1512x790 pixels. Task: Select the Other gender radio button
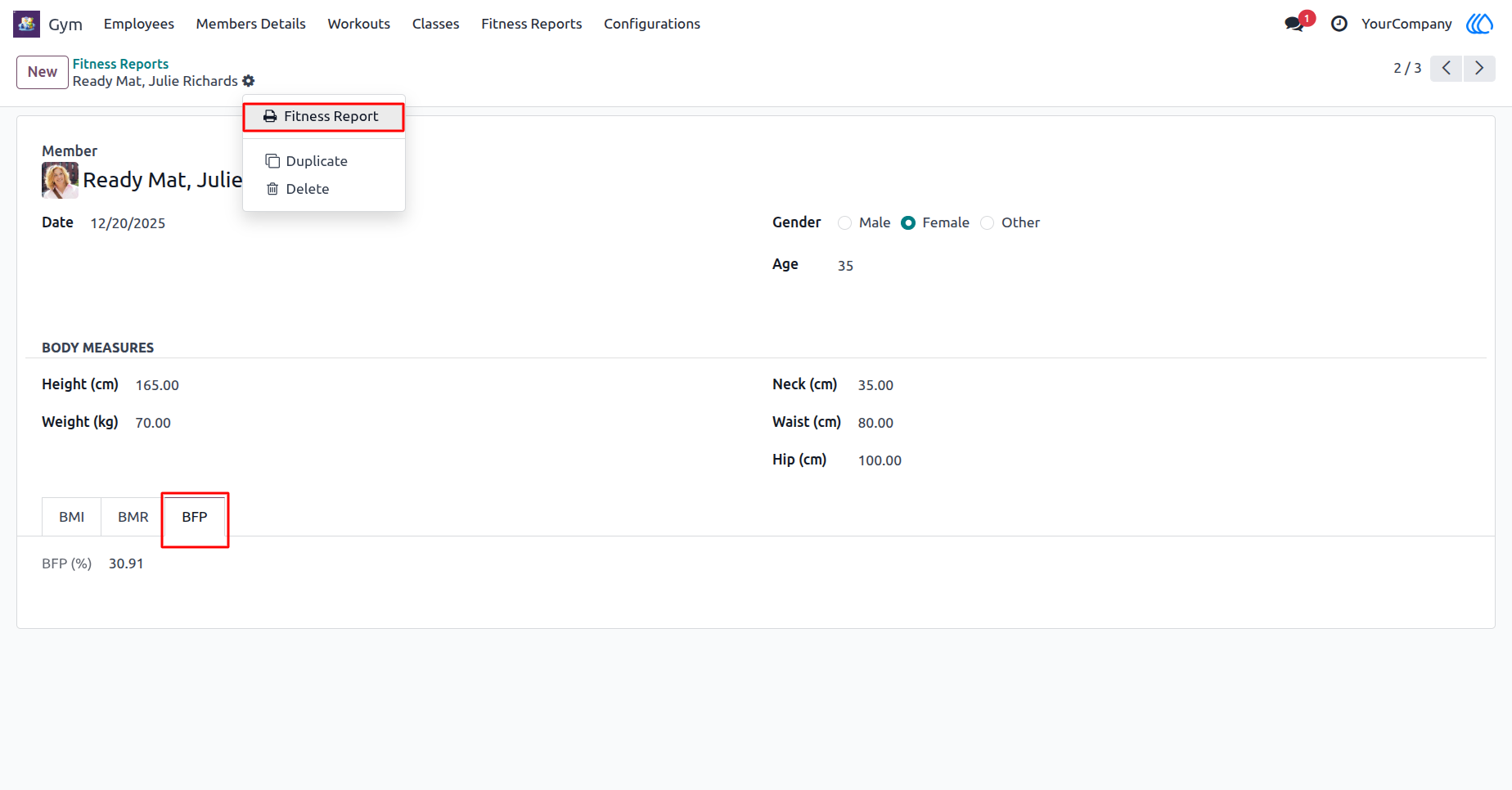point(988,223)
